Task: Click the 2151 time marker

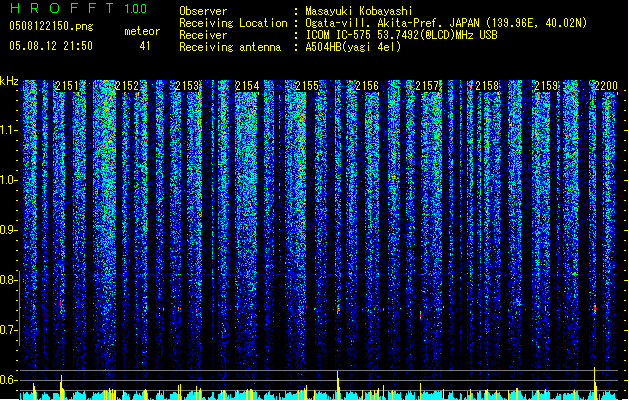Action: click(67, 86)
